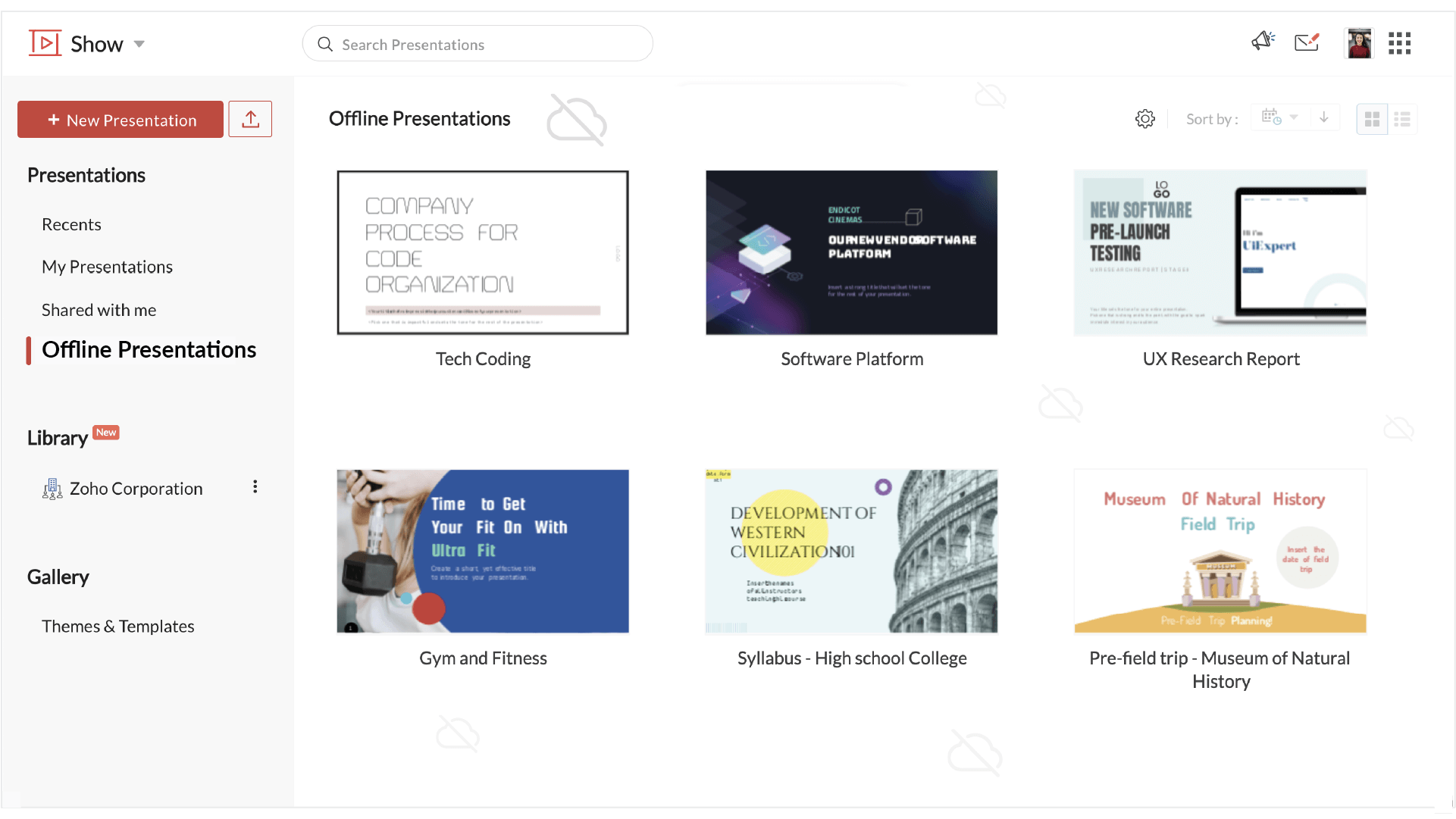Expand Zoho Corporation library options menu
The width and height of the screenshot is (1456, 819).
[253, 487]
